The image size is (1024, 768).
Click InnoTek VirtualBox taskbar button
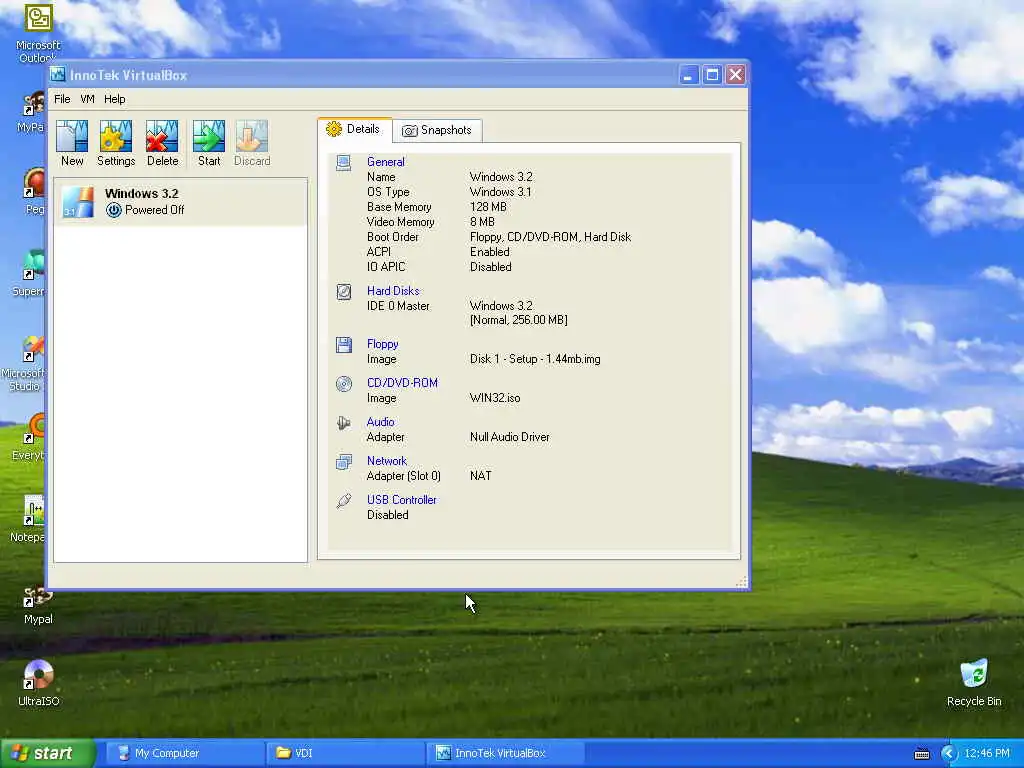click(x=505, y=753)
